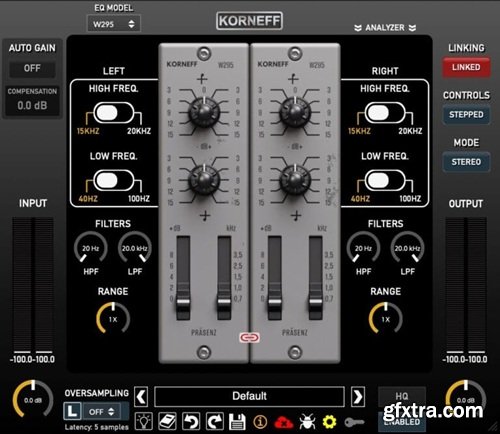Viewport: 500px width, 434px height.
Task: Click the red cloud icon
Action: pos(283,422)
